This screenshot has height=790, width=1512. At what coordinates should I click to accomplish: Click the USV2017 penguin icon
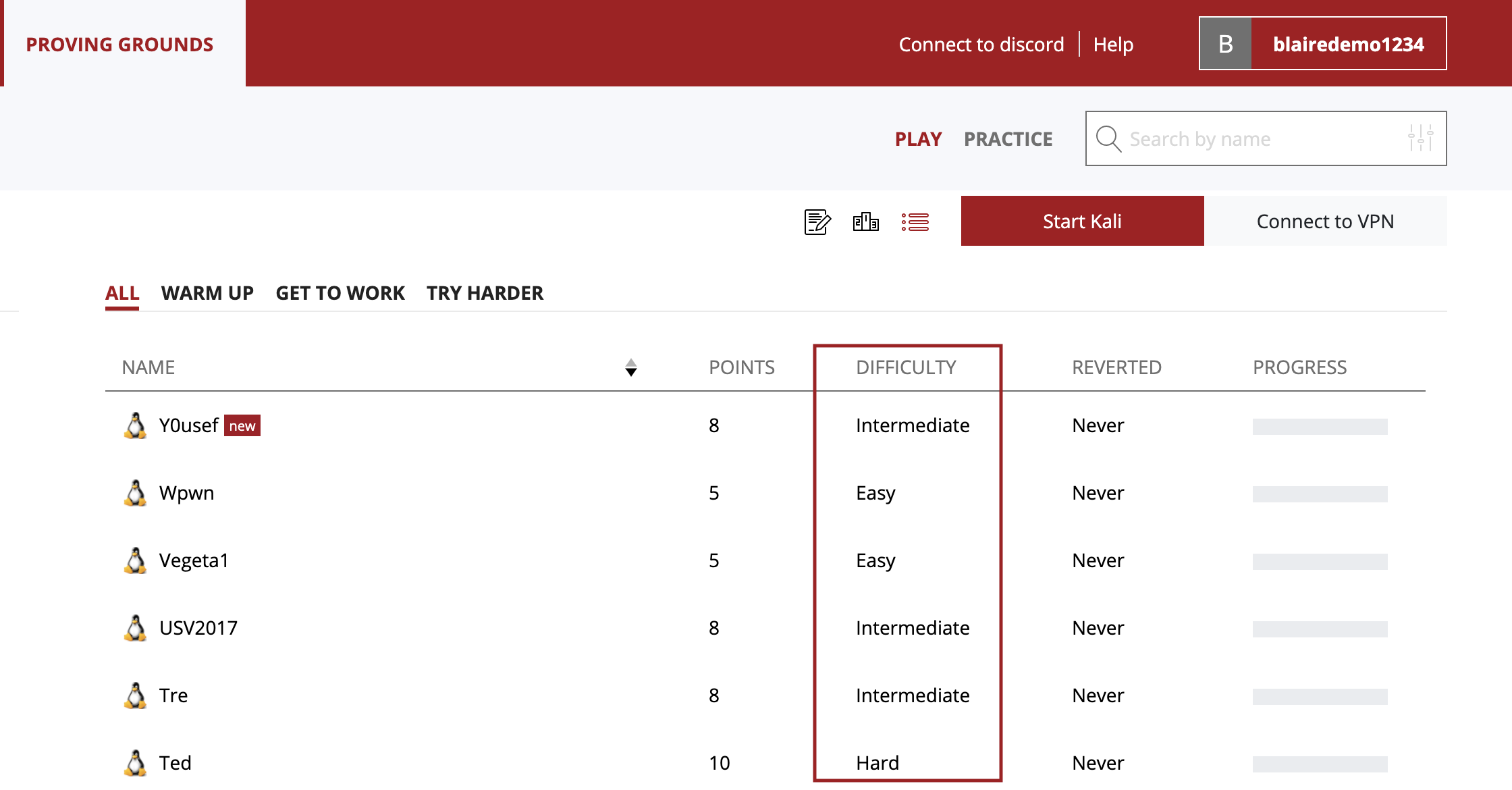click(x=136, y=628)
